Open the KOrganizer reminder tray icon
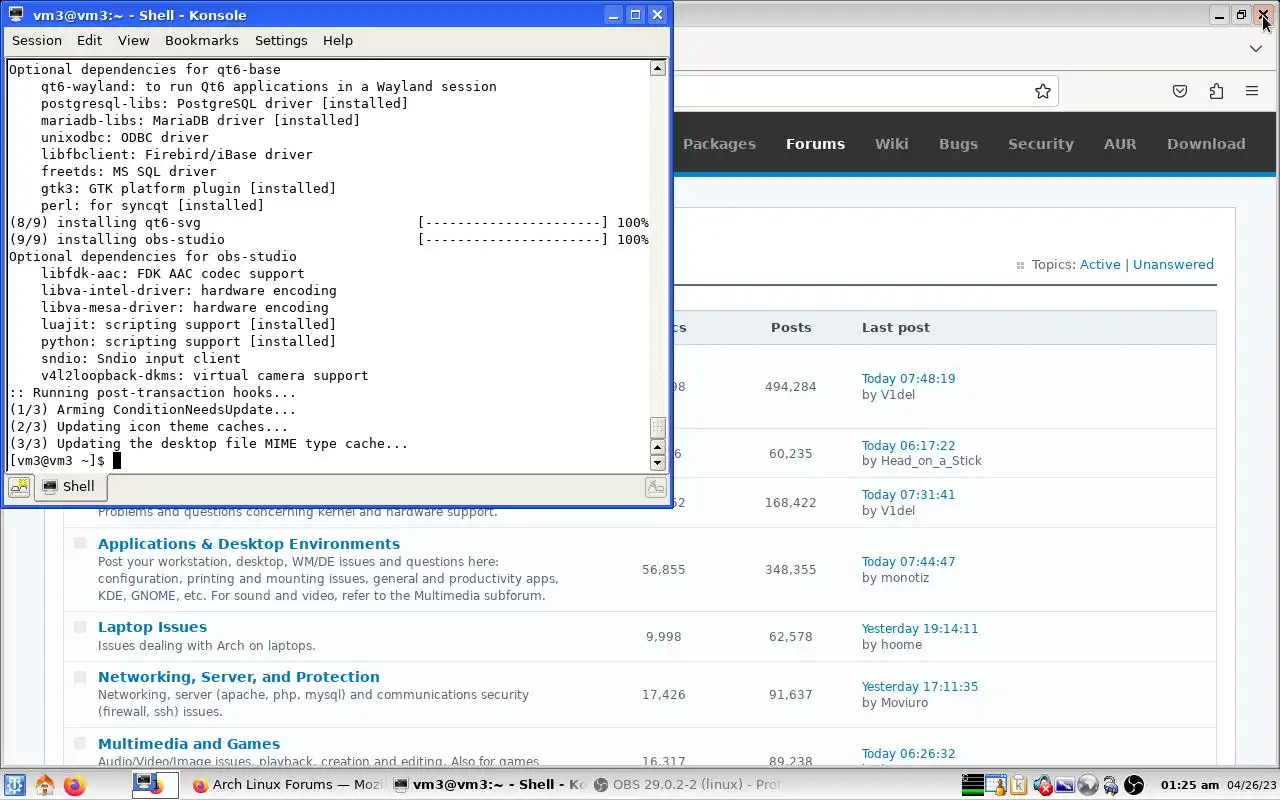The image size is (1280, 800). [x=996, y=785]
